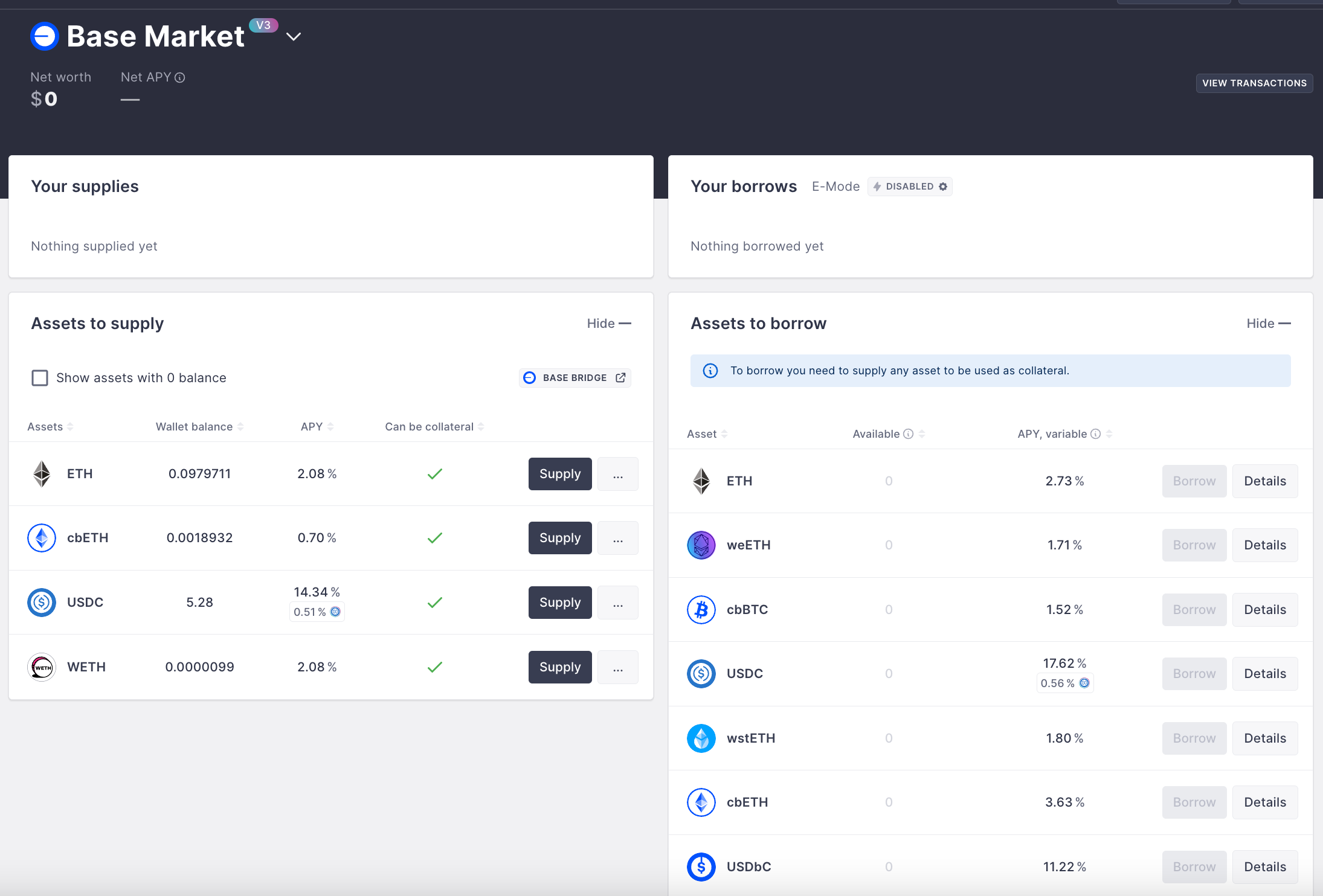
Task: Open E-Mode settings via DISABLED badge
Action: (x=910, y=187)
